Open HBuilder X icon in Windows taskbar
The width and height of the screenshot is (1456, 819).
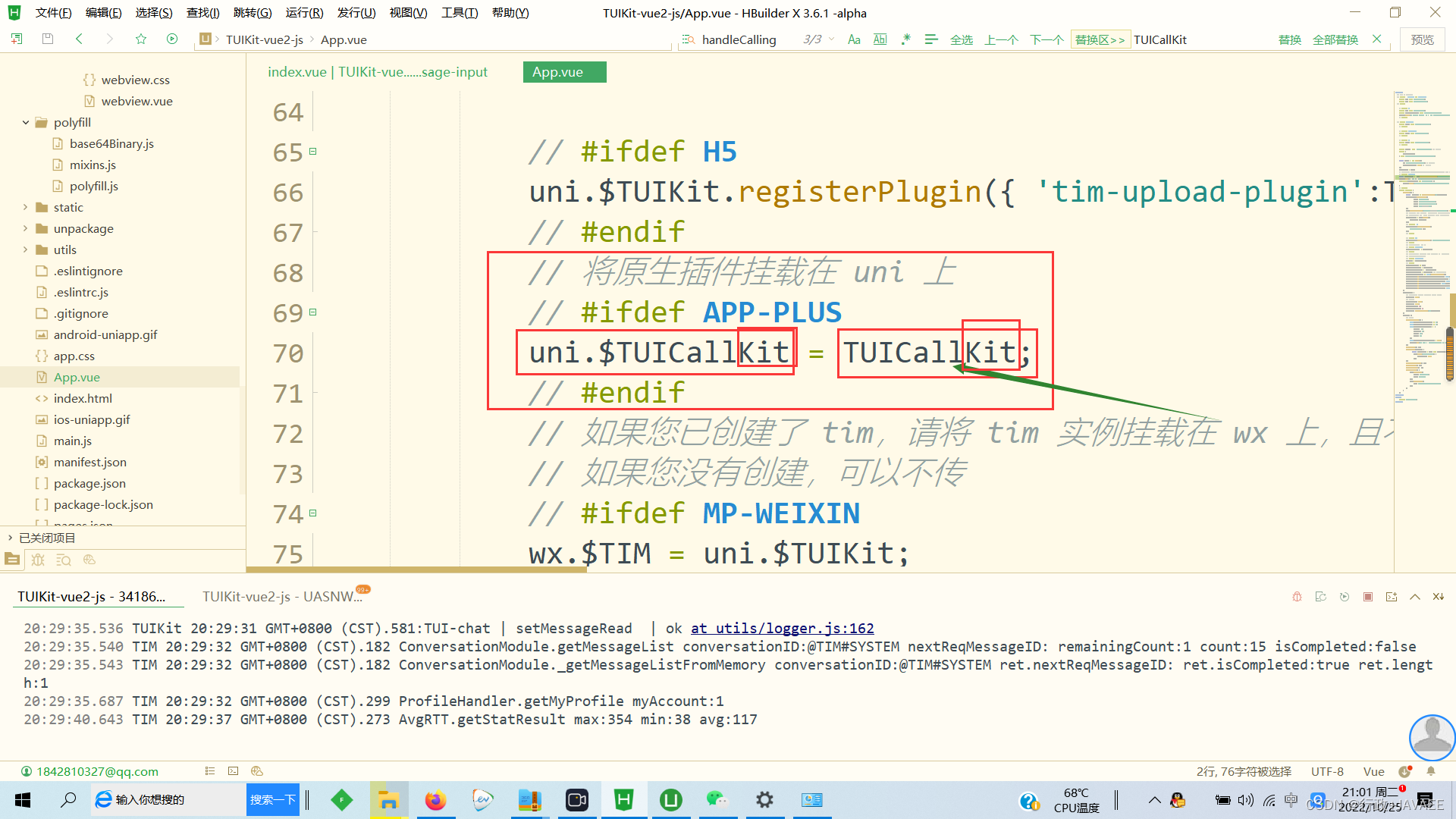[624, 800]
